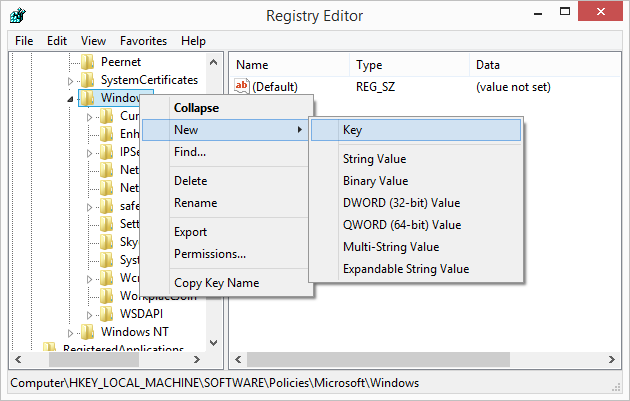Open the Favorites menu
The height and width of the screenshot is (401, 630).
143,41
